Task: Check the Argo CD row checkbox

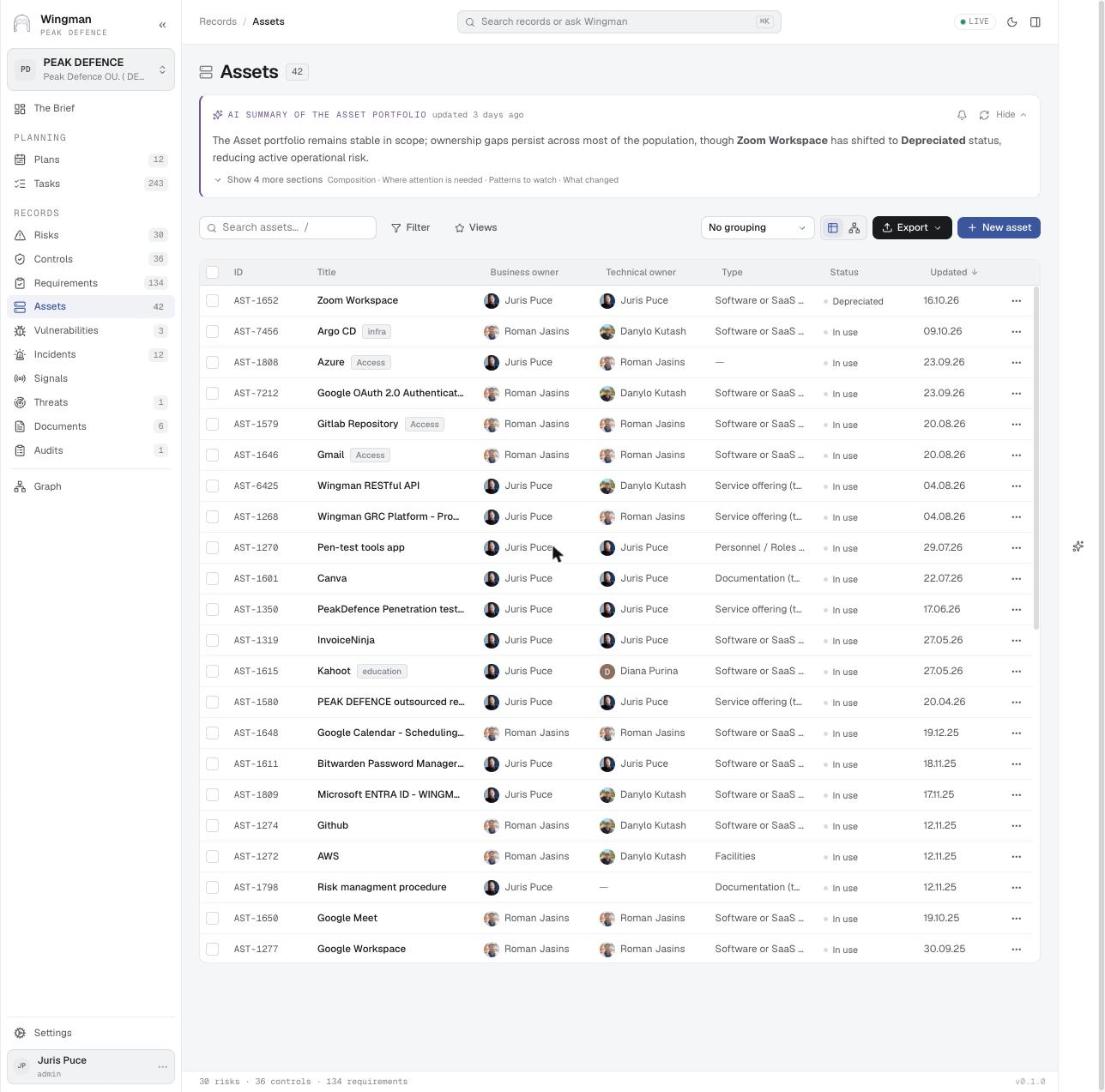Action: (212, 332)
